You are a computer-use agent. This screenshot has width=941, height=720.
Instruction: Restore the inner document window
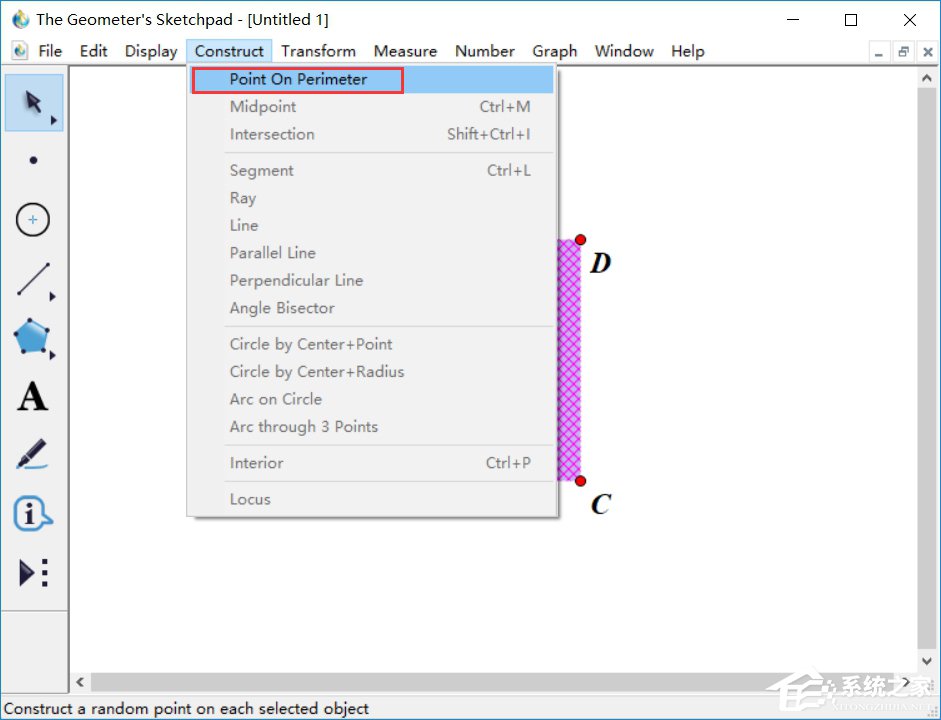coord(903,52)
